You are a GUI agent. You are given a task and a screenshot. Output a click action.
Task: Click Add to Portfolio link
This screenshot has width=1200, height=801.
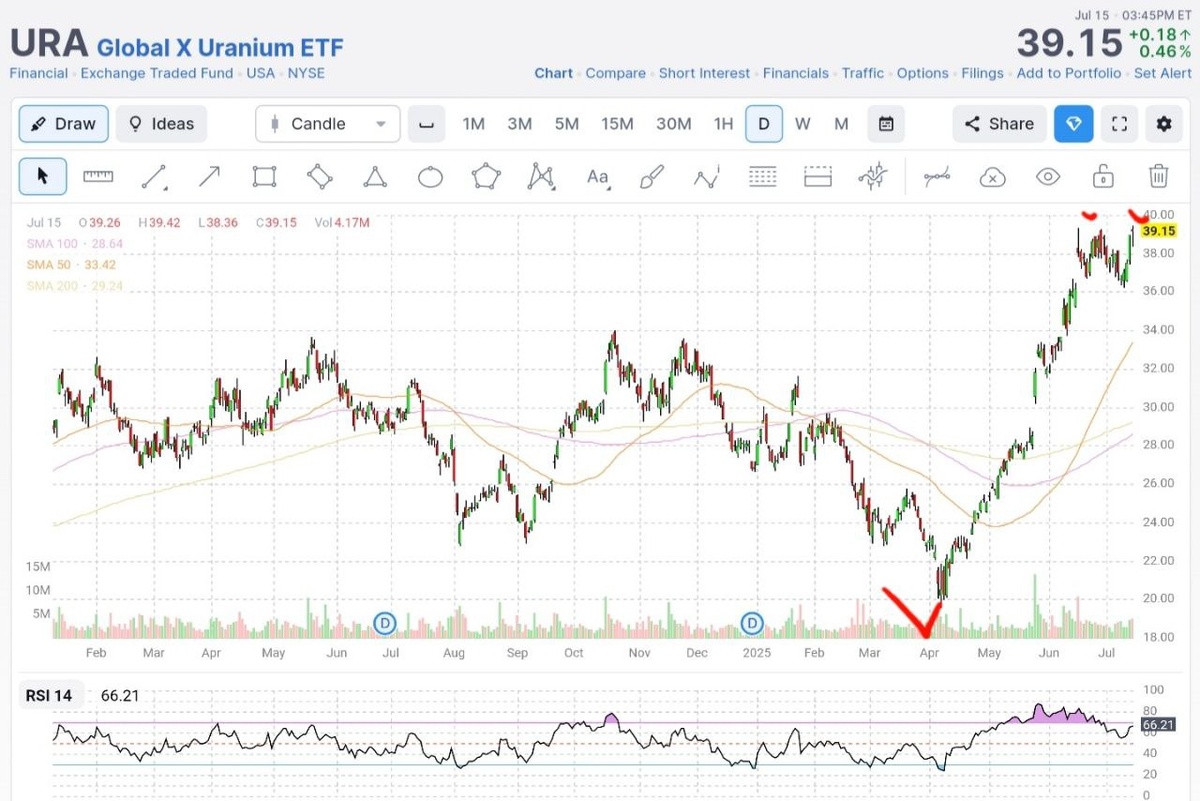1069,73
